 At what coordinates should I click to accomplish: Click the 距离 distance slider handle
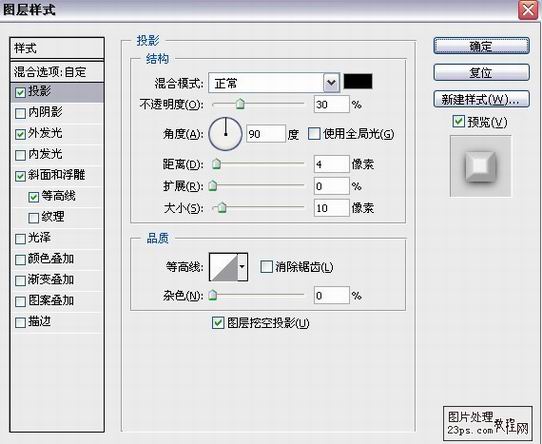[x=216, y=164]
